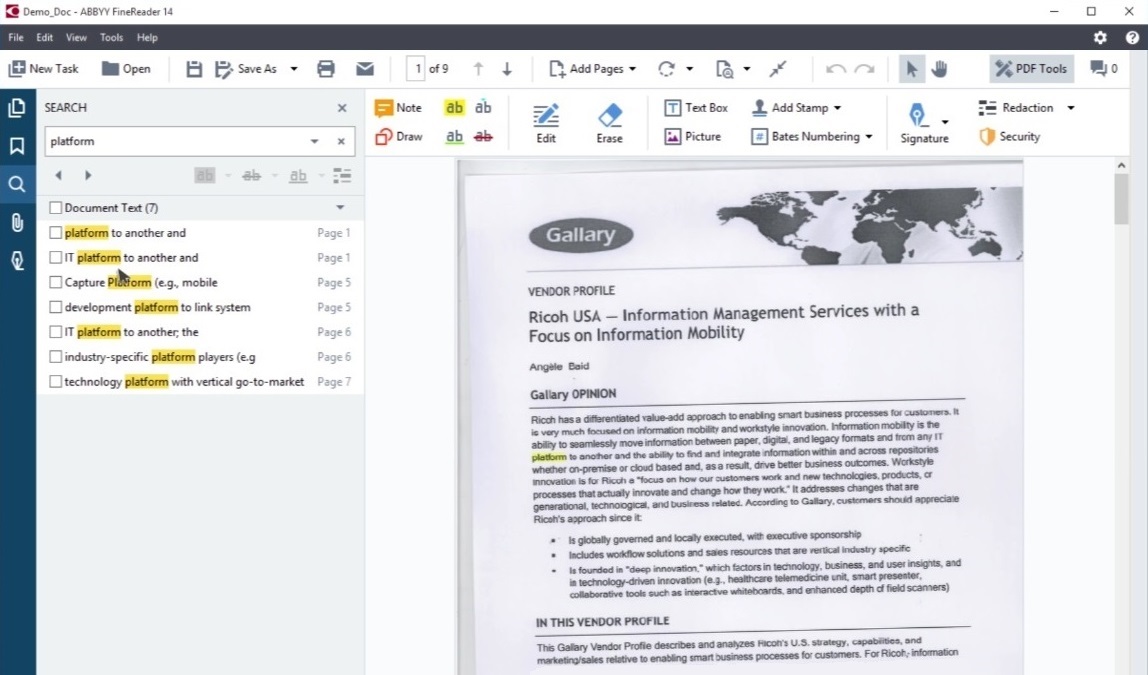The height and width of the screenshot is (675, 1148).
Task: Show the Bookmarks panel in the sidebar
Action: pyautogui.click(x=17, y=146)
